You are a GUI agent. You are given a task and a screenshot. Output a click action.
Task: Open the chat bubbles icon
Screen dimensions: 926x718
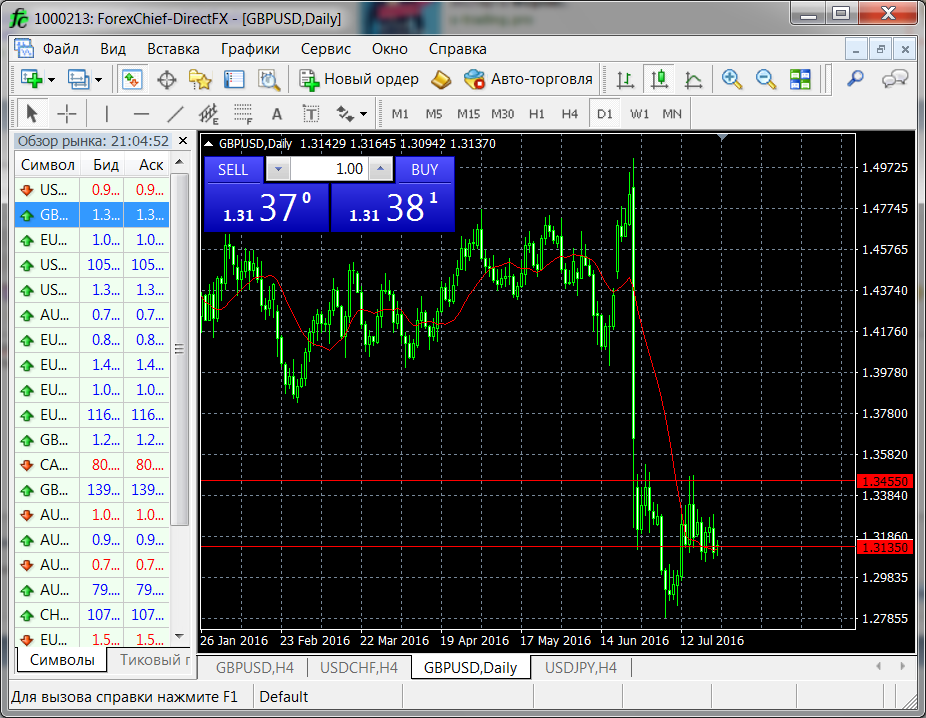tap(895, 79)
